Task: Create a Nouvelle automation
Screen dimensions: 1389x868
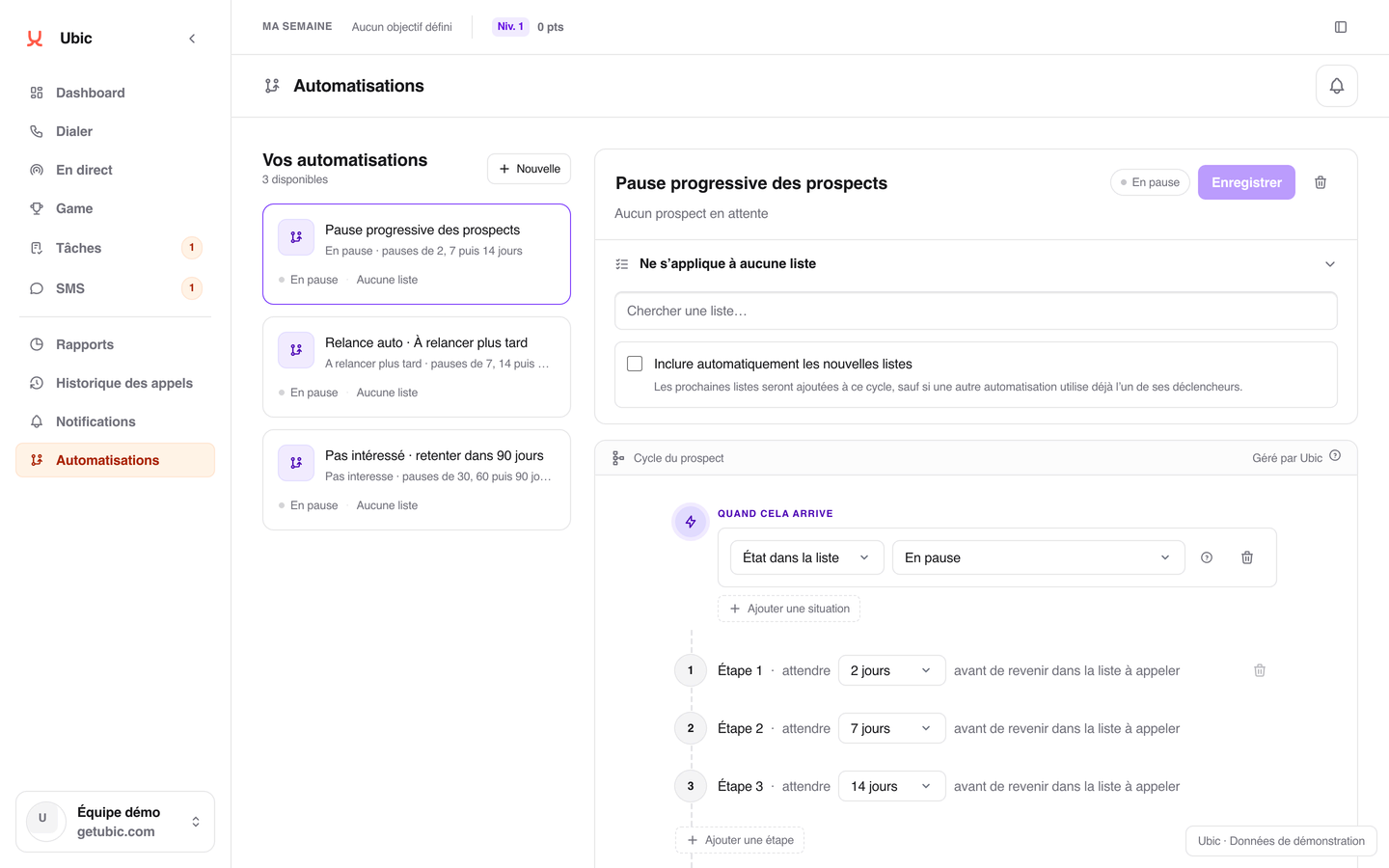Action: pos(529,169)
